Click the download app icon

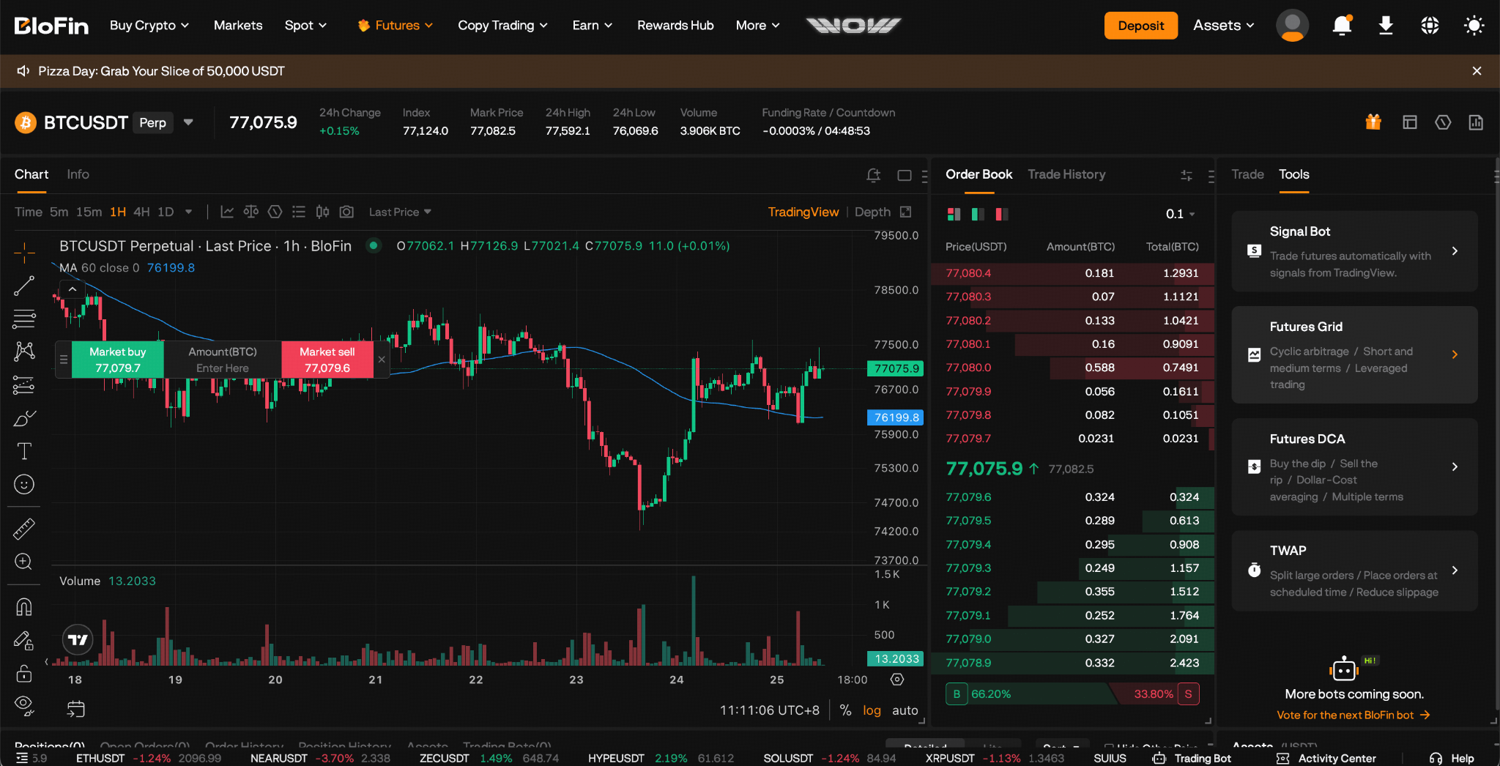1386,26
